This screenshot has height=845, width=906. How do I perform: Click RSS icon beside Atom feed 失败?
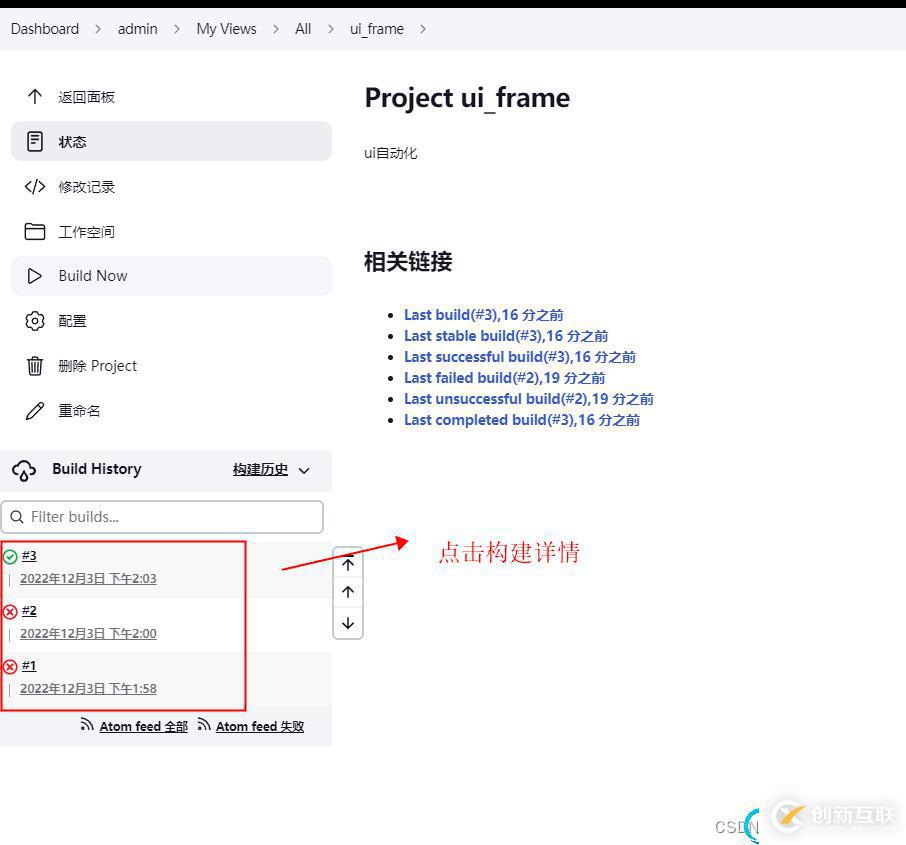click(x=203, y=725)
